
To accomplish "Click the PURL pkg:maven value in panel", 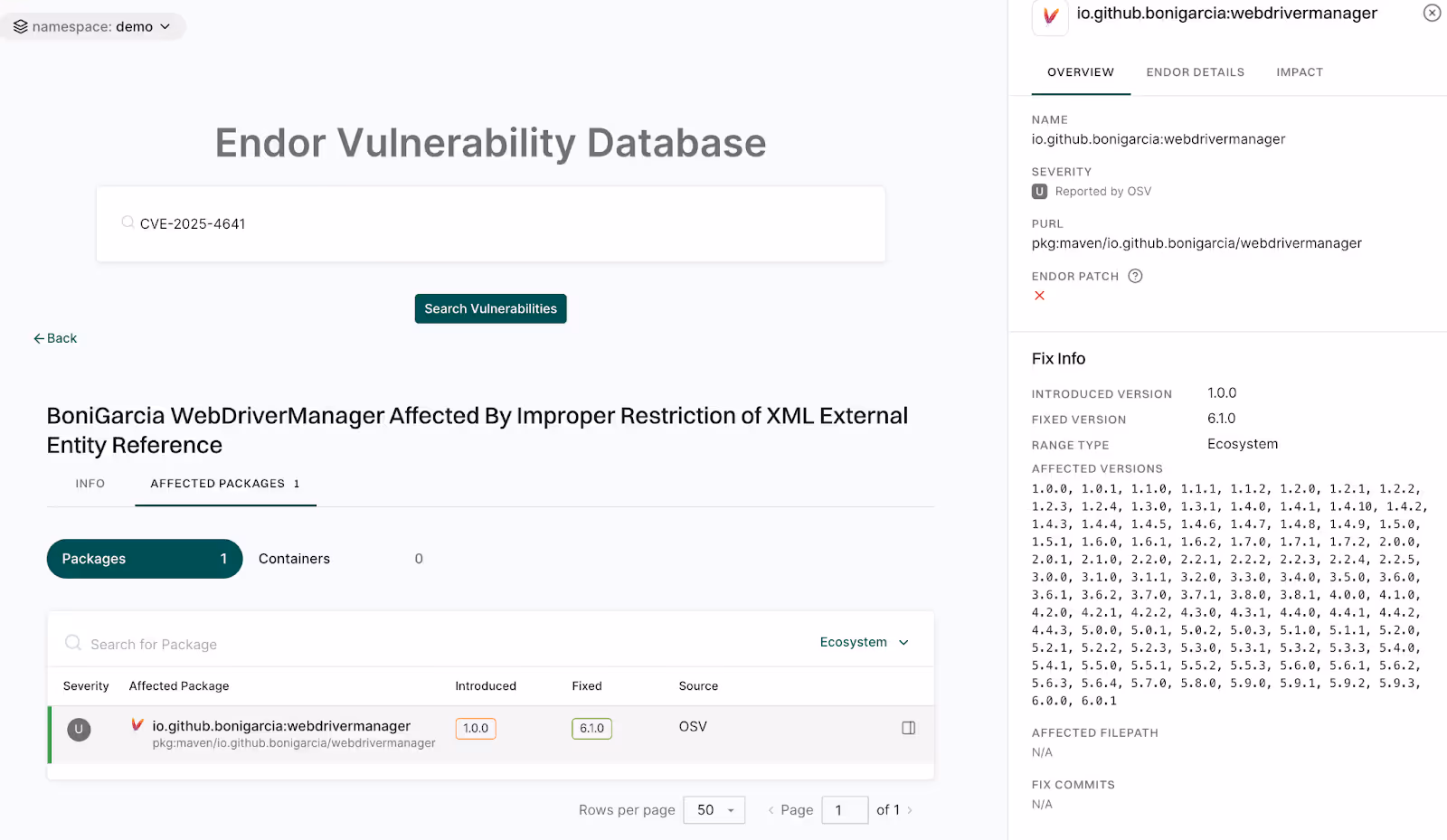I will (1196, 243).
